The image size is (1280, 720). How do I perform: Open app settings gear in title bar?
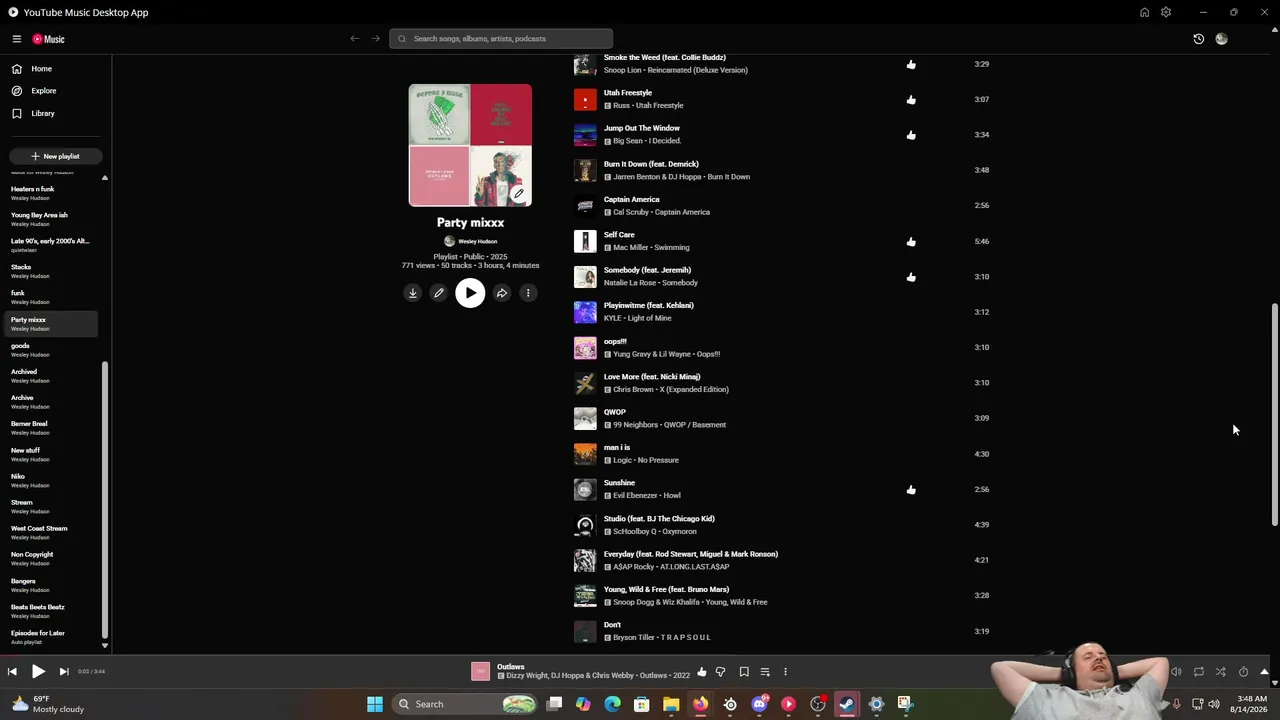point(1166,12)
